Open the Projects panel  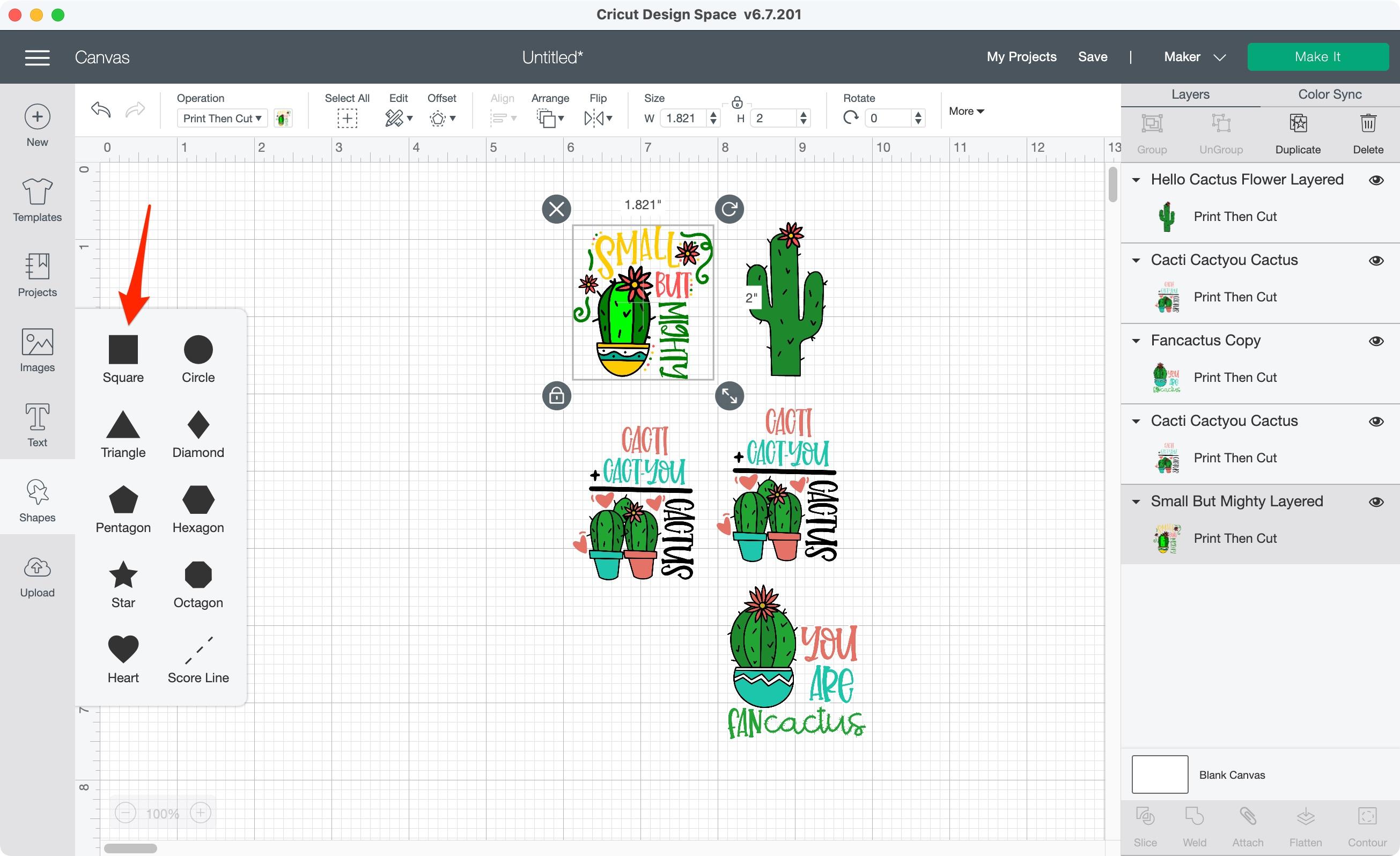(x=38, y=276)
